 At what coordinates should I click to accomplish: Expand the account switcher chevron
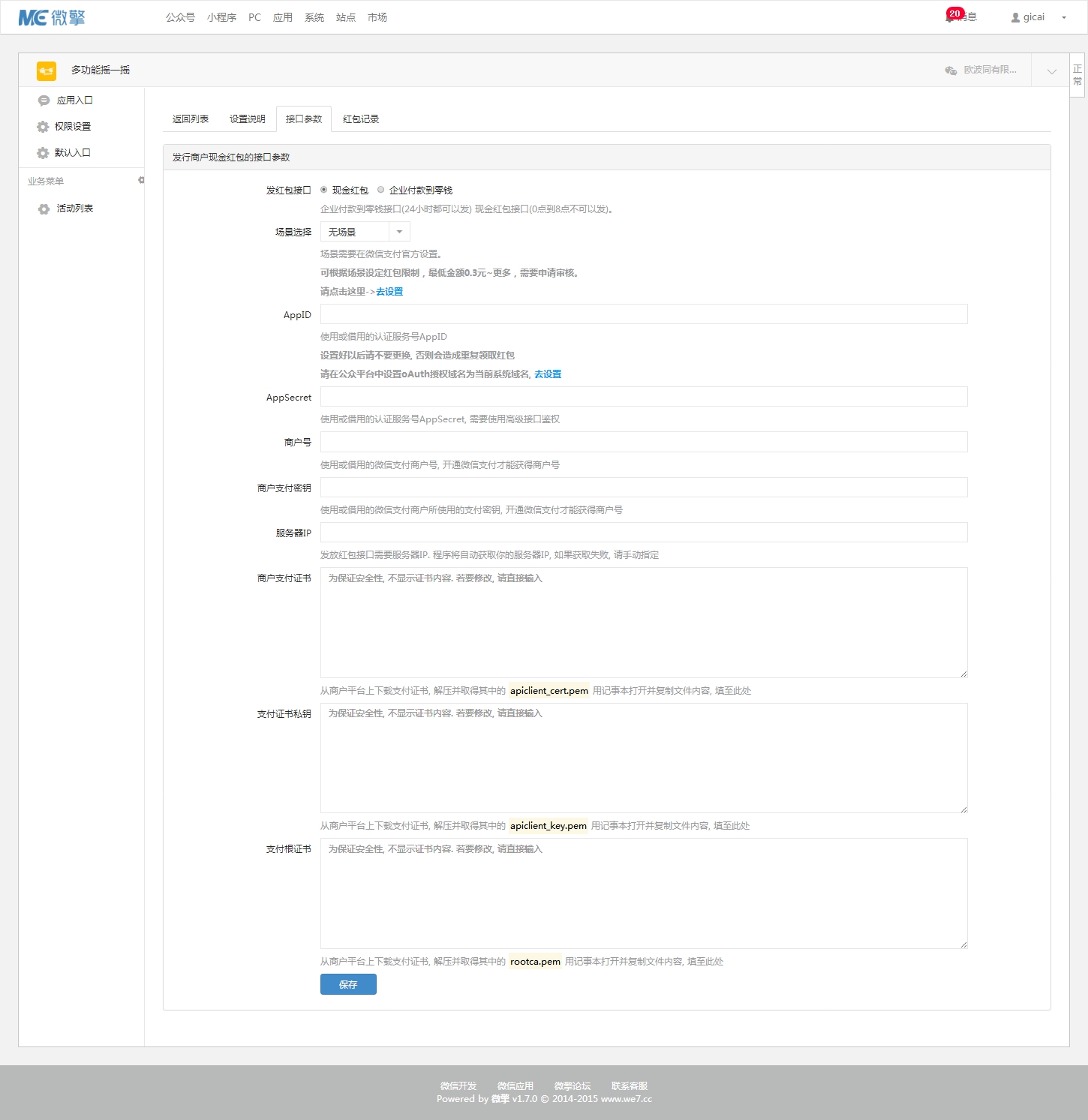click(x=1051, y=71)
